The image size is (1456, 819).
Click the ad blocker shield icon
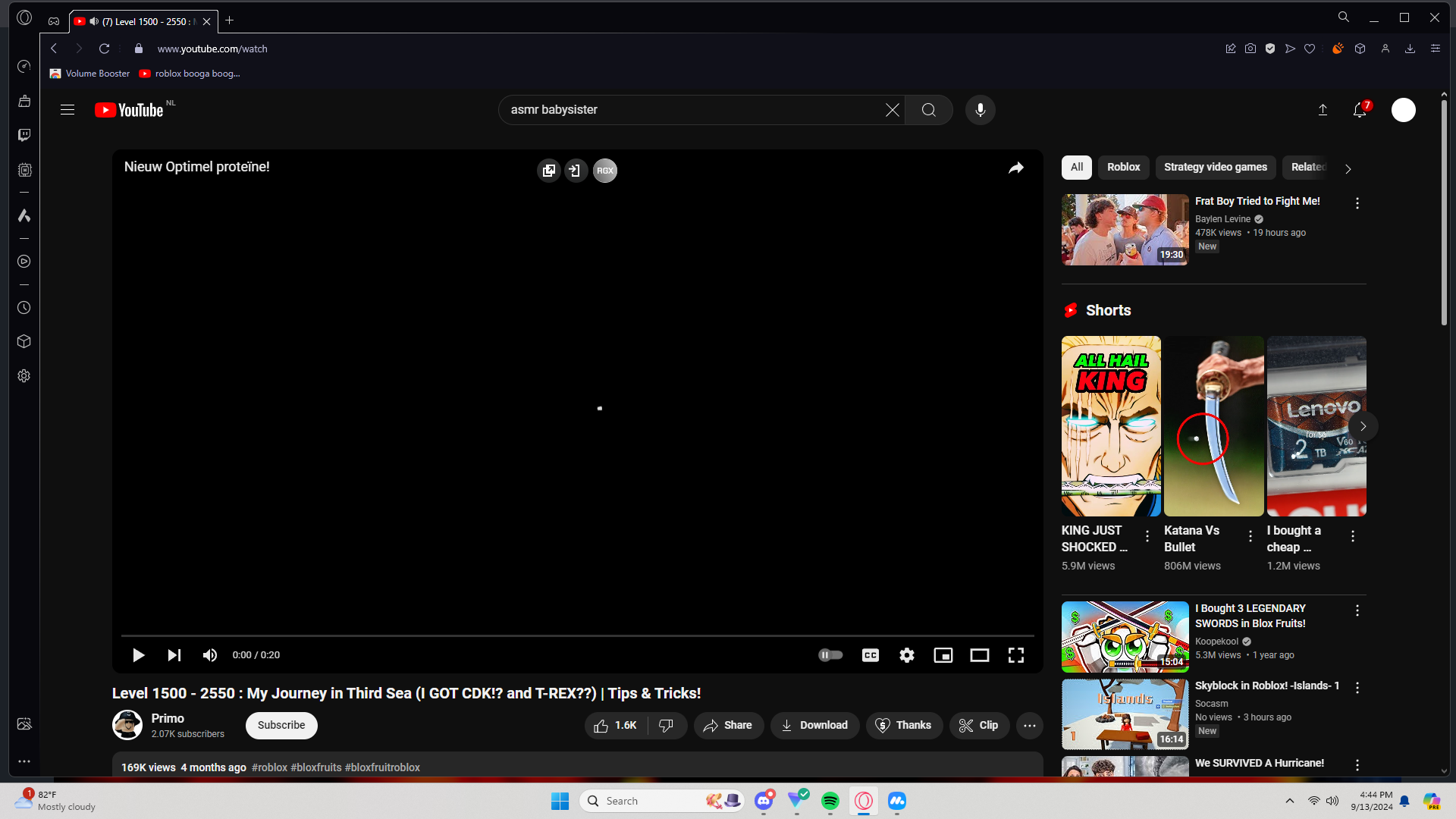tap(1270, 49)
